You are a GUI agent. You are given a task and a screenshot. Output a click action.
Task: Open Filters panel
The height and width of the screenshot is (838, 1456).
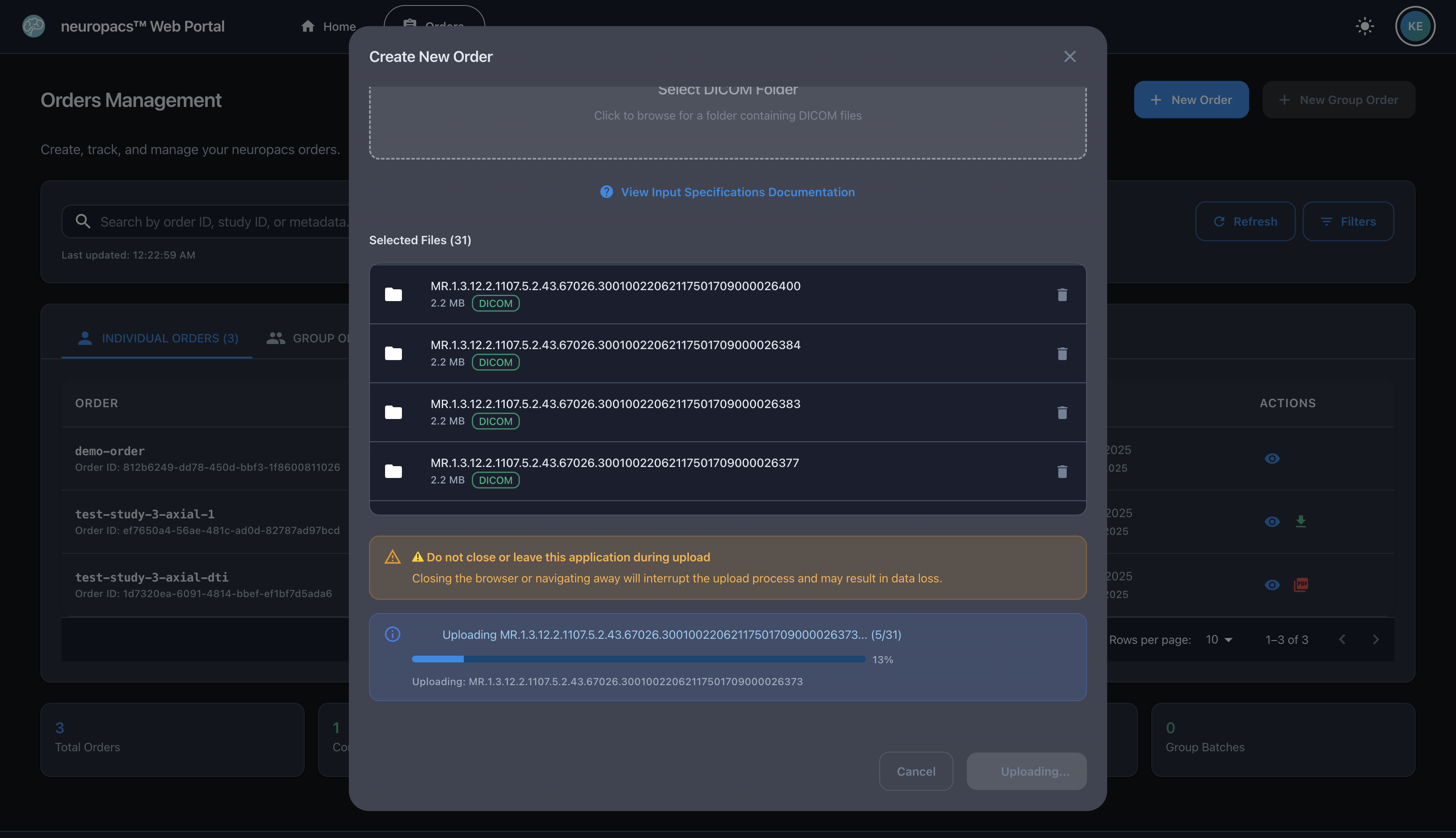(1348, 221)
